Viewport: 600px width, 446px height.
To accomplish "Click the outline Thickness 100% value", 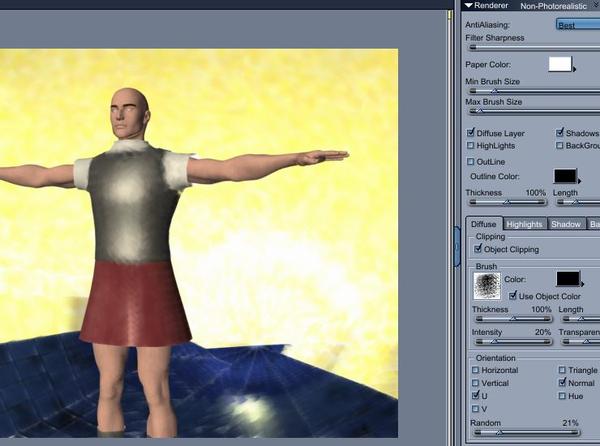I will coord(535,192).
